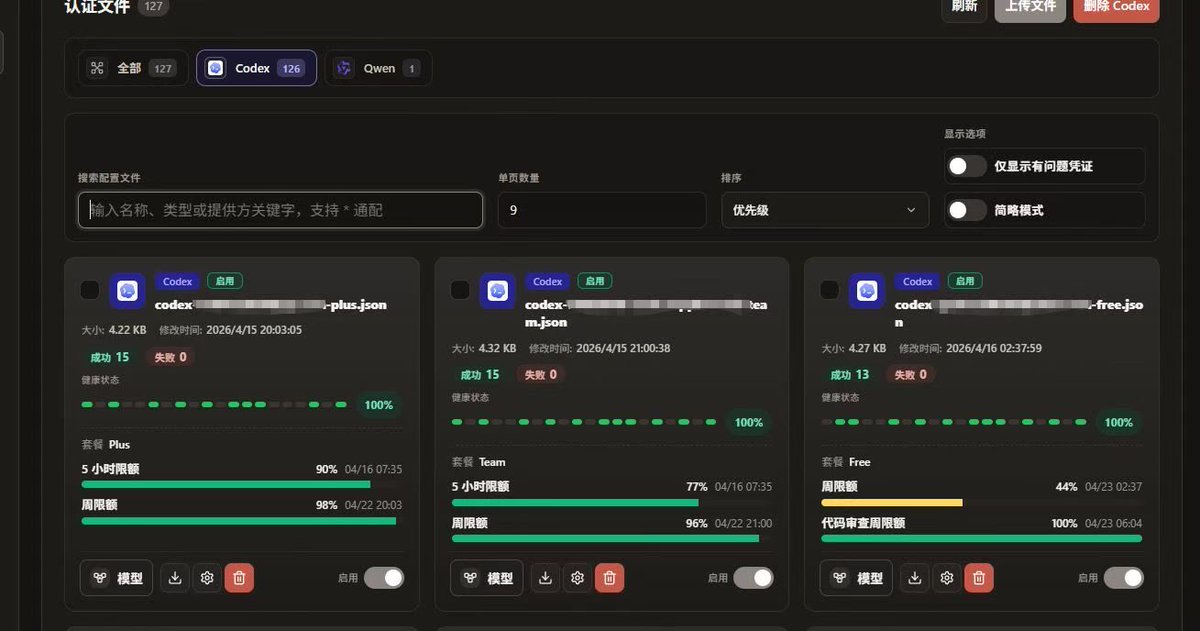The width and height of the screenshot is (1200, 631).
Task: Click the 100% health badge on free.json card
Action: click(1119, 423)
